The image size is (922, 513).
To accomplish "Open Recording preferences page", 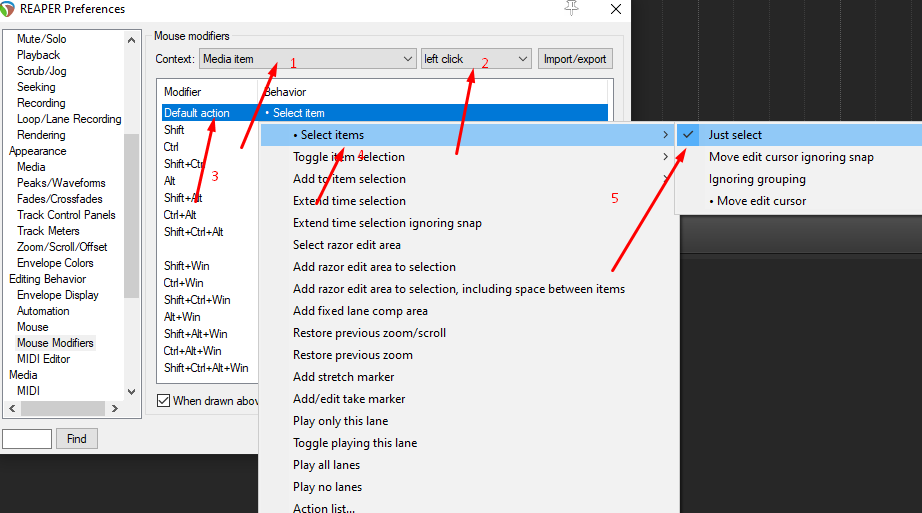I will click(41, 103).
